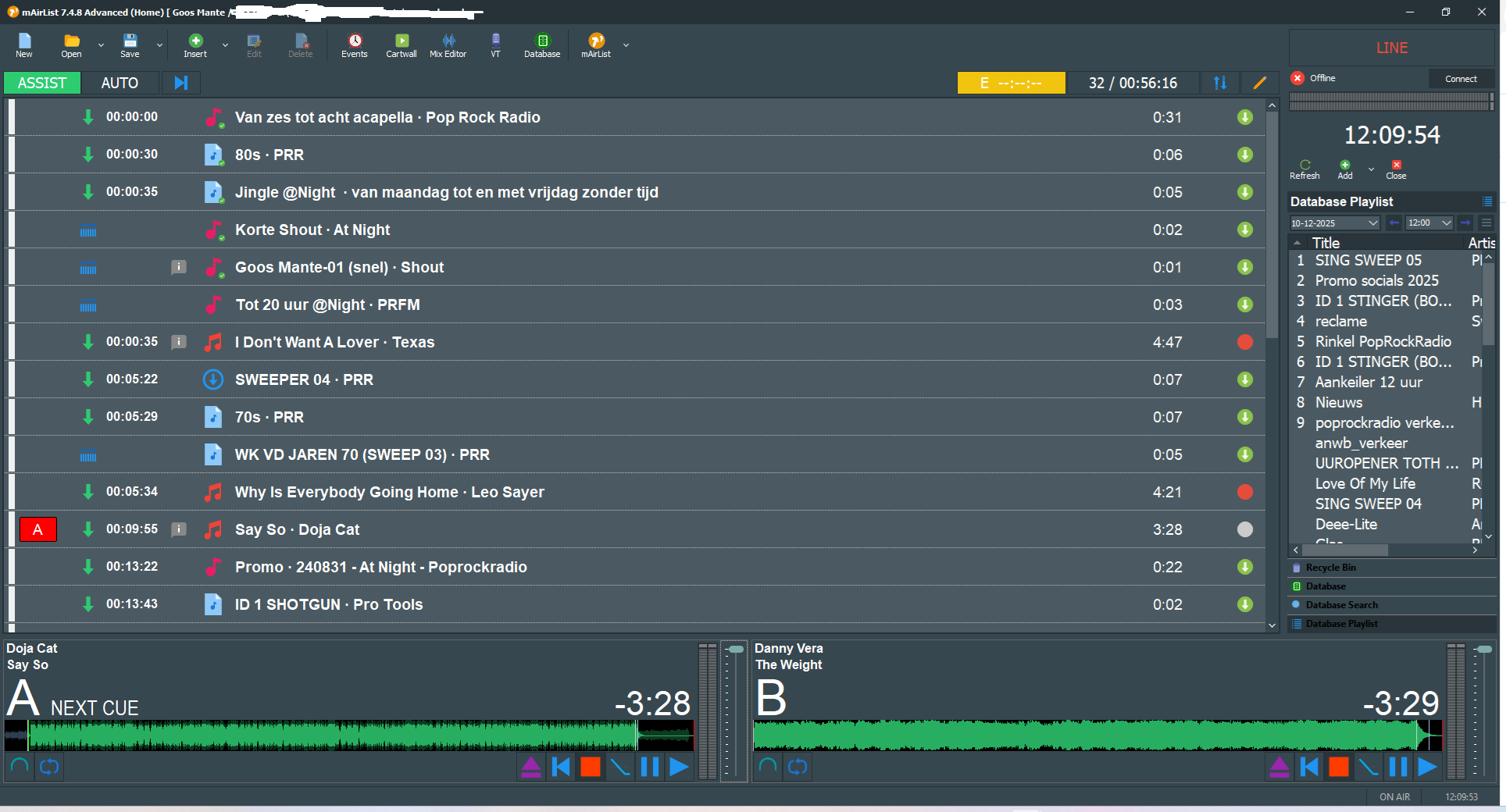Enable ASSIST mode
This screenshot has height=812, width=1506.
[42, 83]
